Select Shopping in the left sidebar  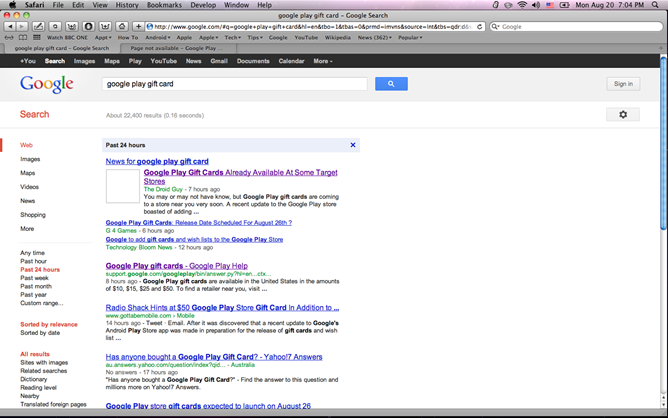click(33, 215)
